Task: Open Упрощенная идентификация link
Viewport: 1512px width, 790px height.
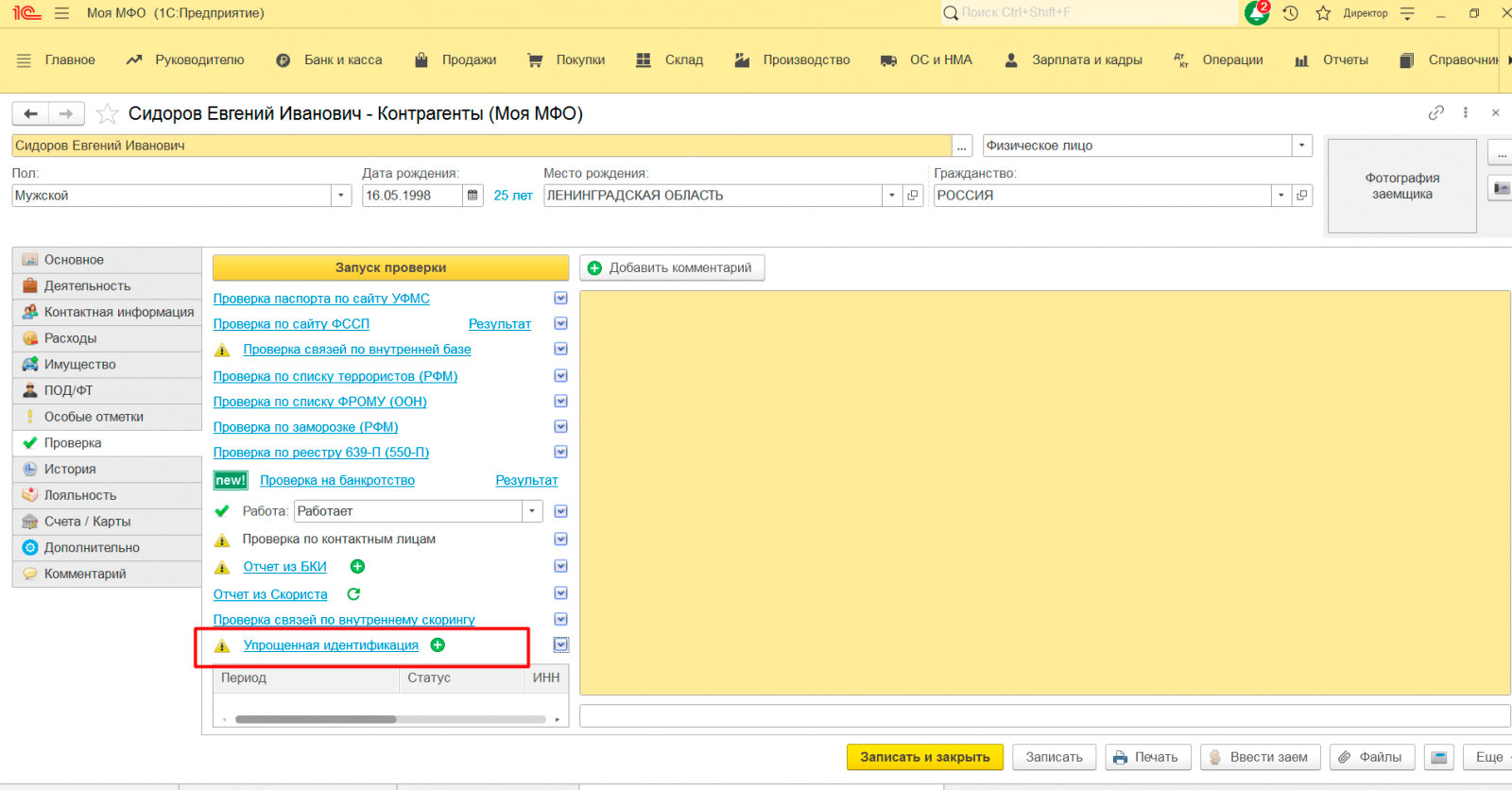Action: [x=331, y=645]
